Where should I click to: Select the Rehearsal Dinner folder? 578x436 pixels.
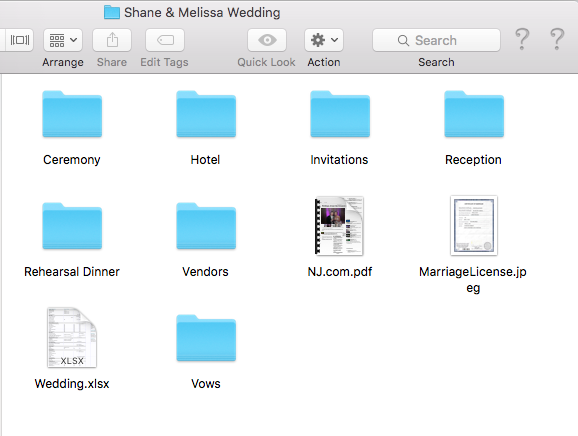pyautogui.click(x=72, y=226)
